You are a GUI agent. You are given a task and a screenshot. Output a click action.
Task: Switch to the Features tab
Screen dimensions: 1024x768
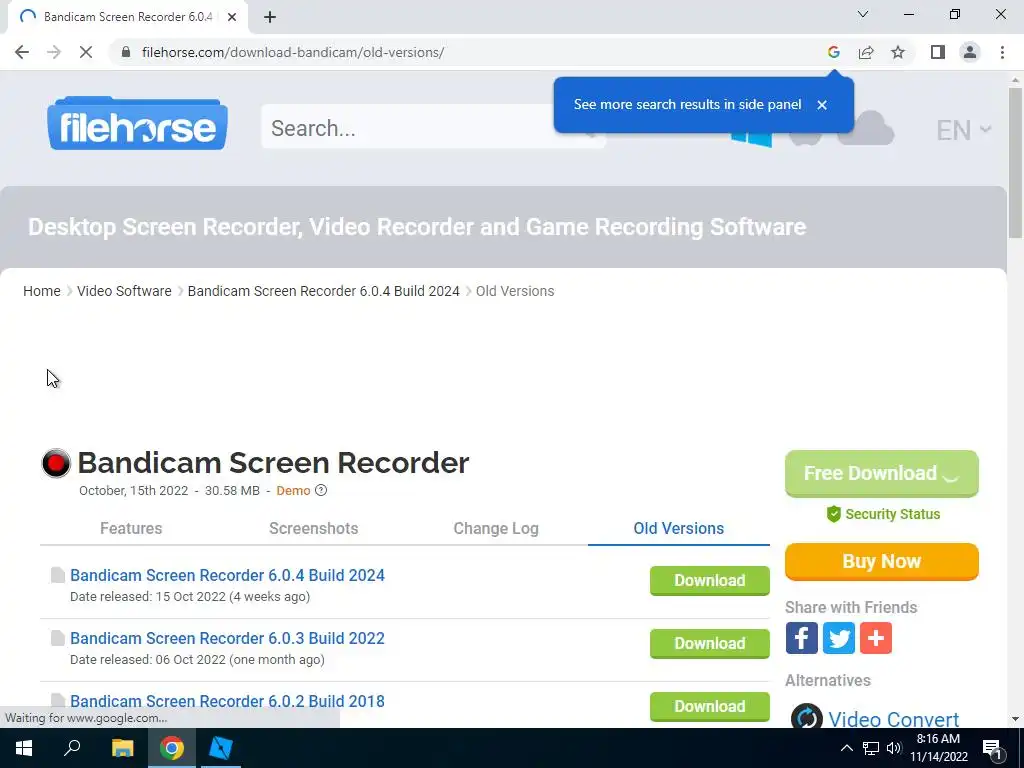click(131, 528)
